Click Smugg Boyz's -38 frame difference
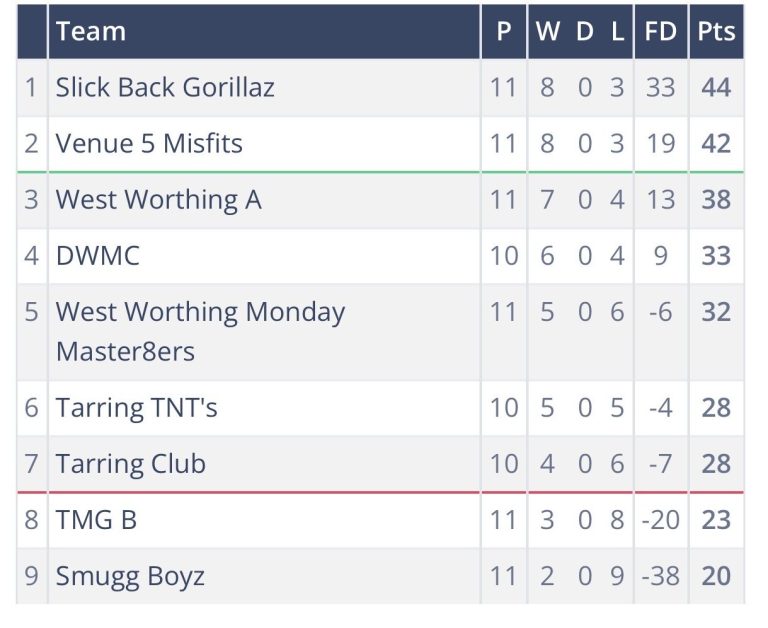The image size is (768, 628). click(660, 576)
